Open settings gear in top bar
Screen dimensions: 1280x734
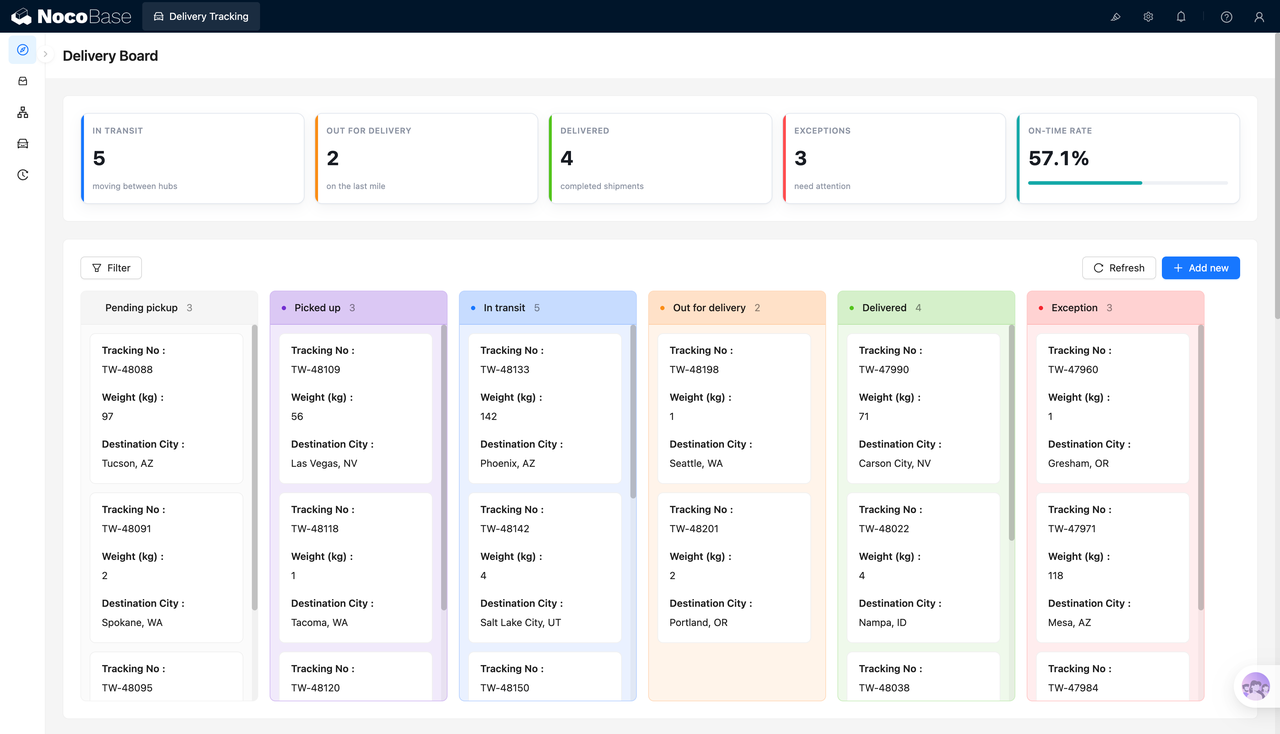point(1148,17)
